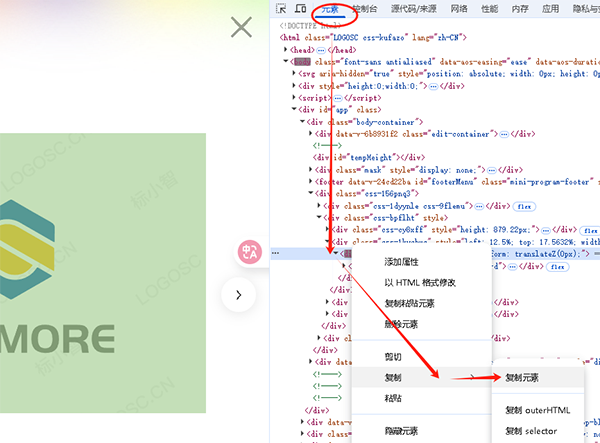Screen dimensions: 600x443
Task: Expand the head element node
Action: tap(285, 49)
